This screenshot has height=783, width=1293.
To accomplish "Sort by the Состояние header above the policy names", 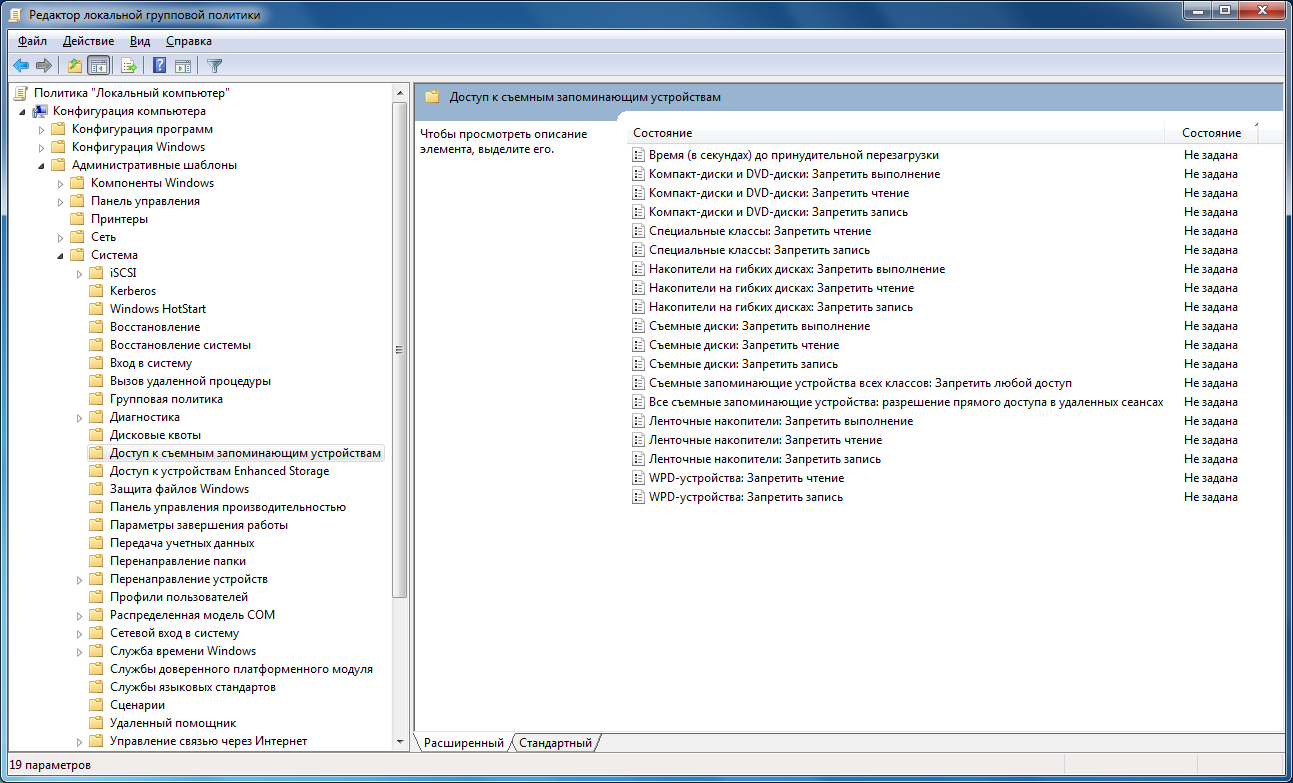I will pyautogui.click(x=896, y=133).
